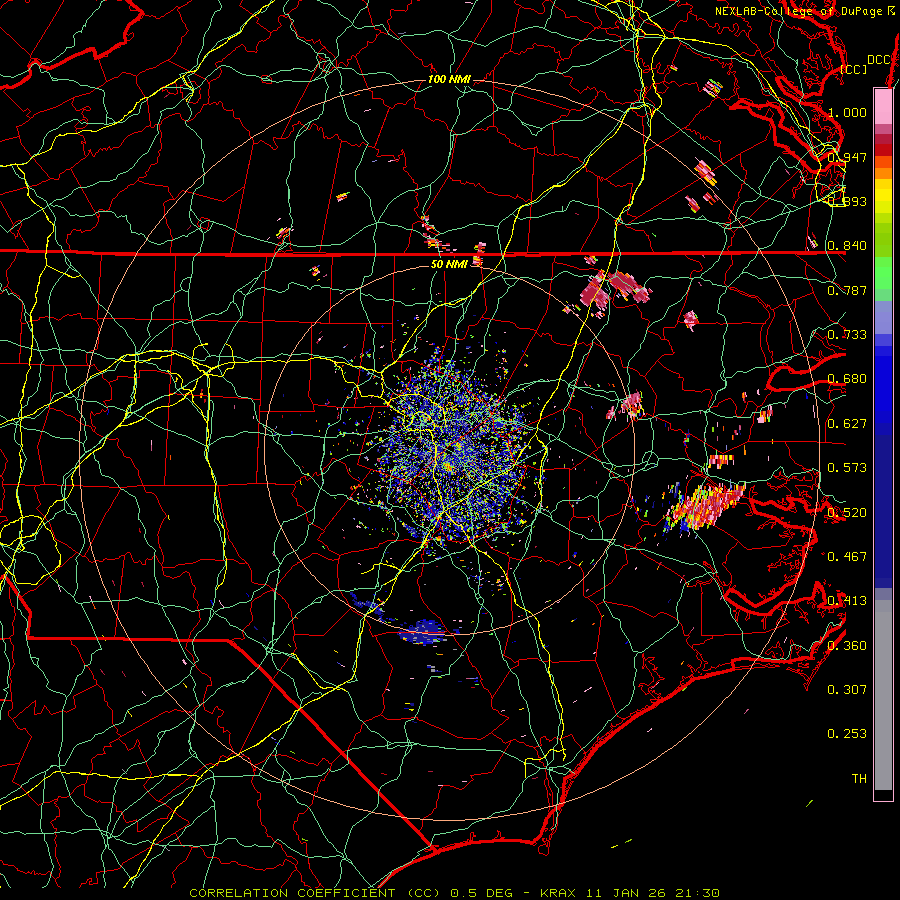The width and height of the screenshot is (900, 900).
Task: Click the 0.787 scale value
Action: 847,290
